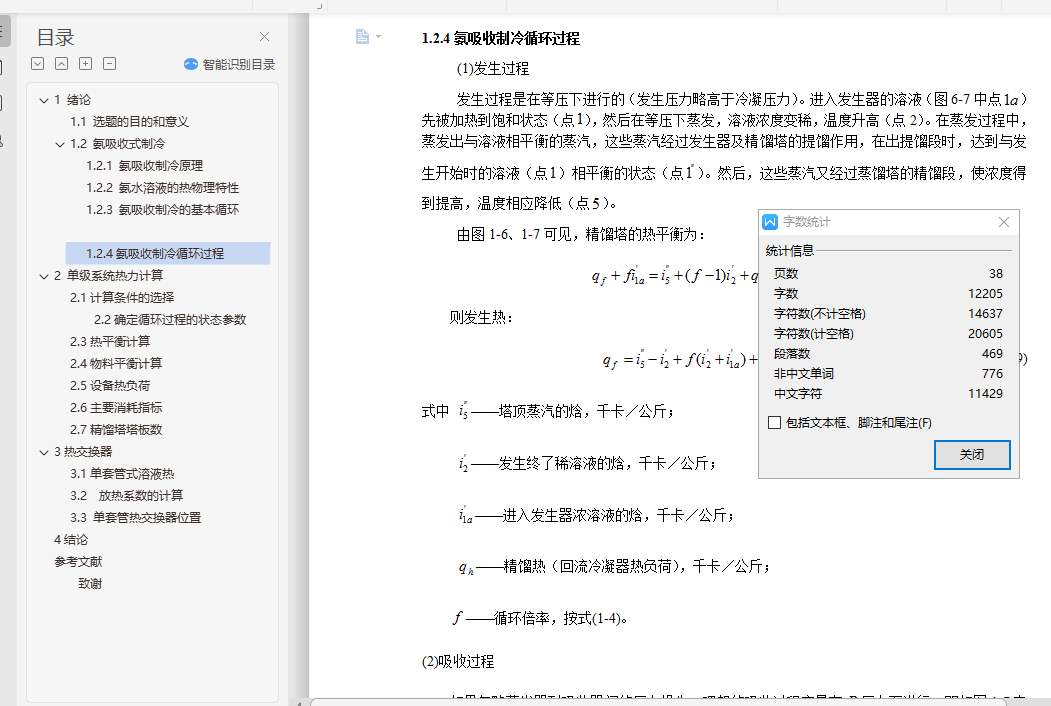Click the 段落数 value 469
This screenshot has width=1051, height=706.
(993, 353)
